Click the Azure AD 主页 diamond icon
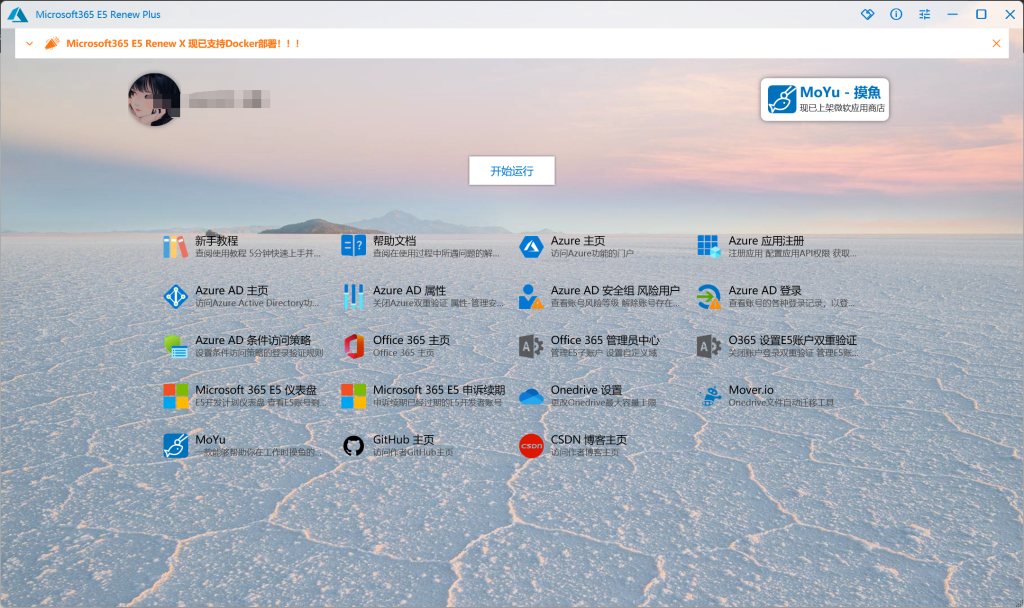The width and height of the screenshot is (1024, 608). [176, 296]
